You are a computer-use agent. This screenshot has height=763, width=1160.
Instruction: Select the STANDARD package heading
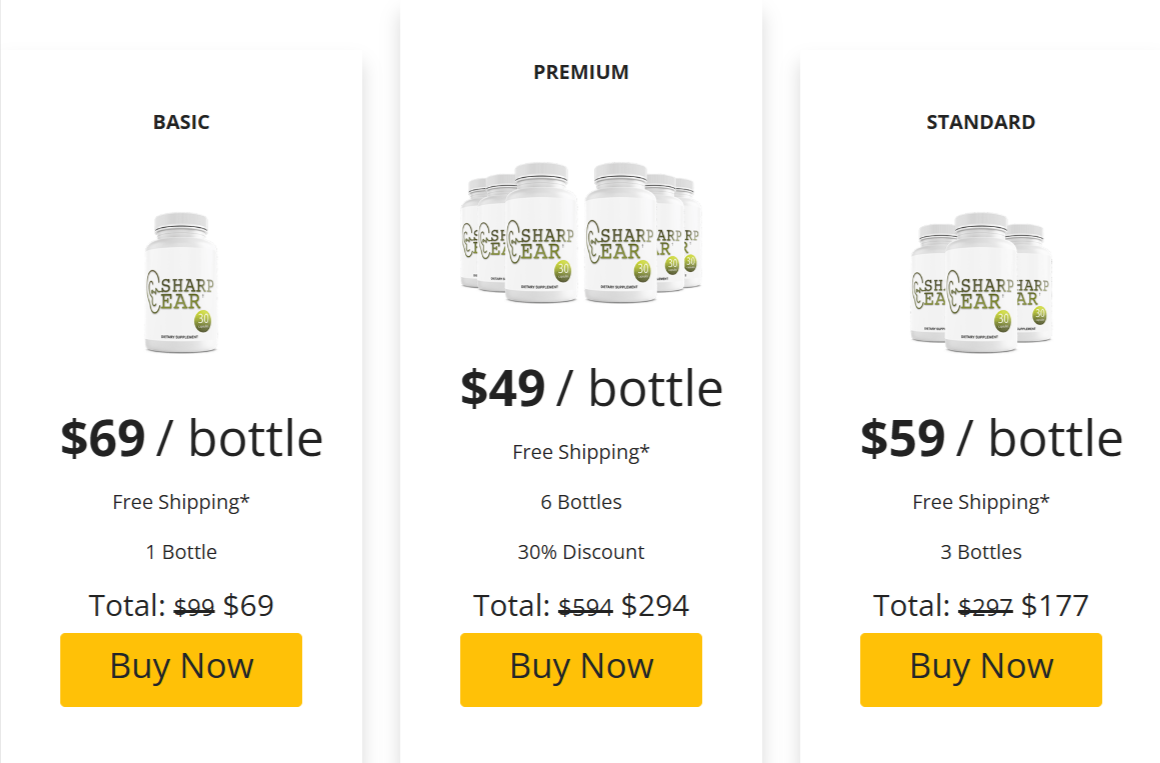click(980, 122)
